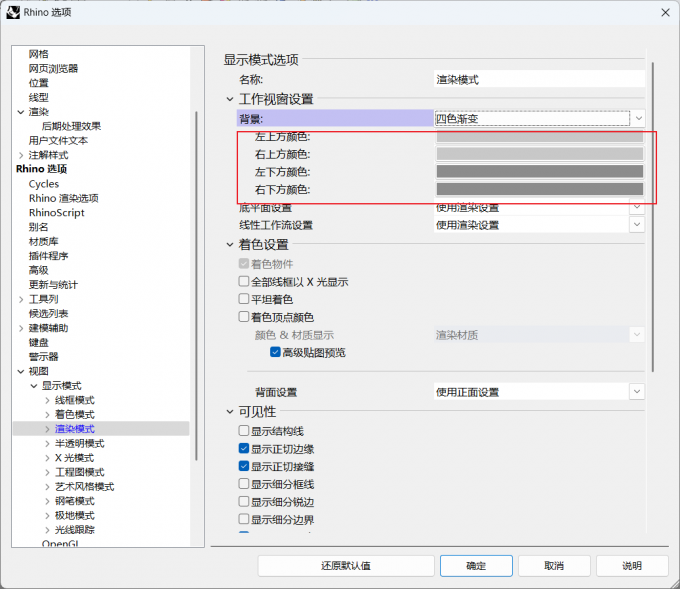Select RhinoScript tree item
This screenshot has height=589, width=680.
pyautogui.click(x=57, y=213)
